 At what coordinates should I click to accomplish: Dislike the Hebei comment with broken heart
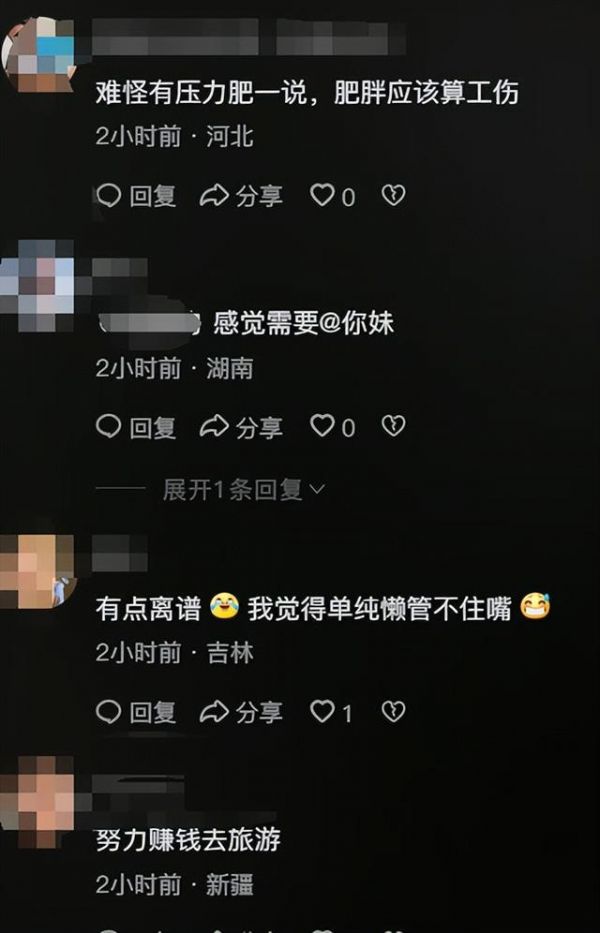coord(393,195)
